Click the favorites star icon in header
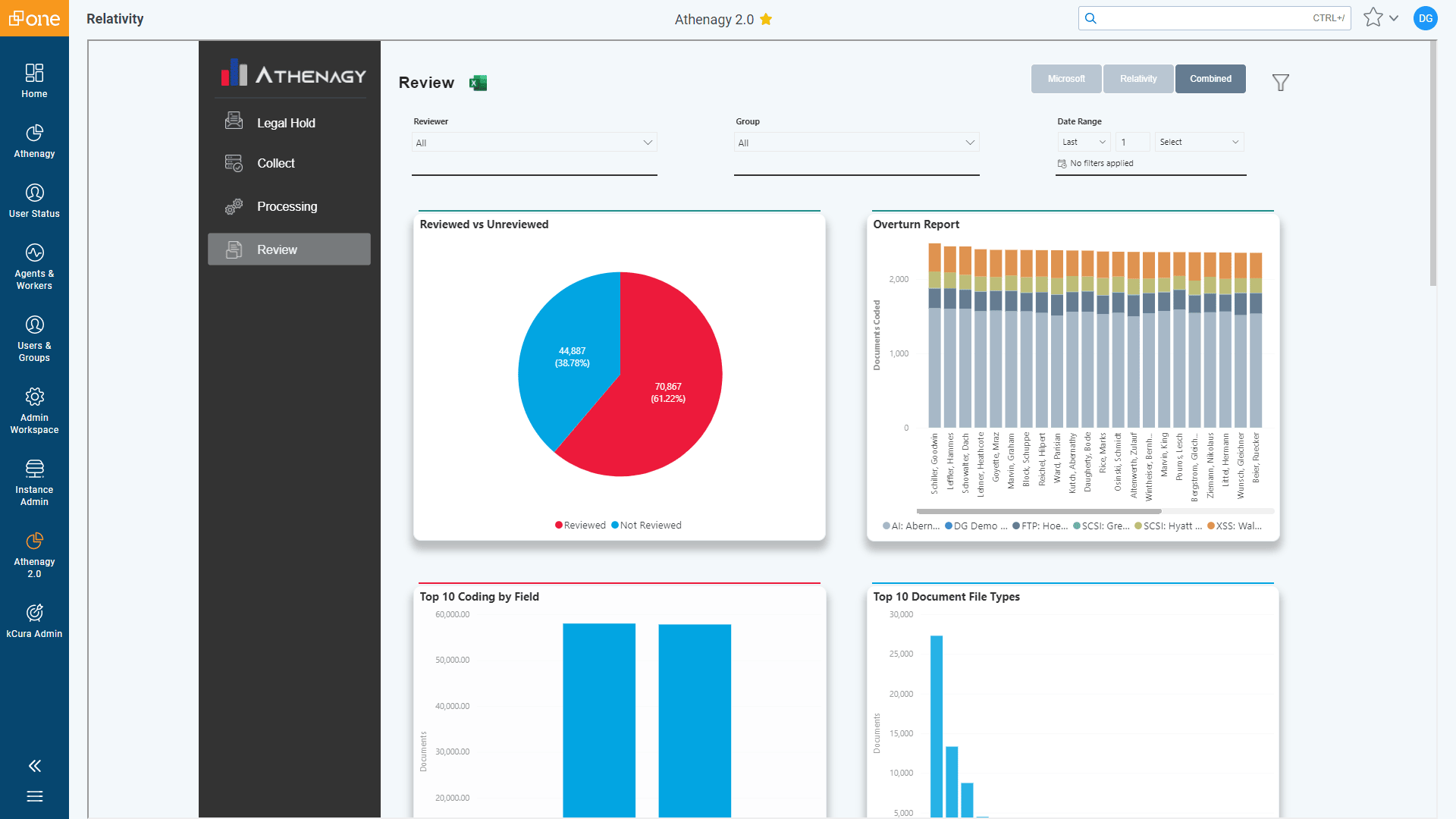This screenshot has width=1456, height=819. pyautogui.click(x=1373, y=18)
